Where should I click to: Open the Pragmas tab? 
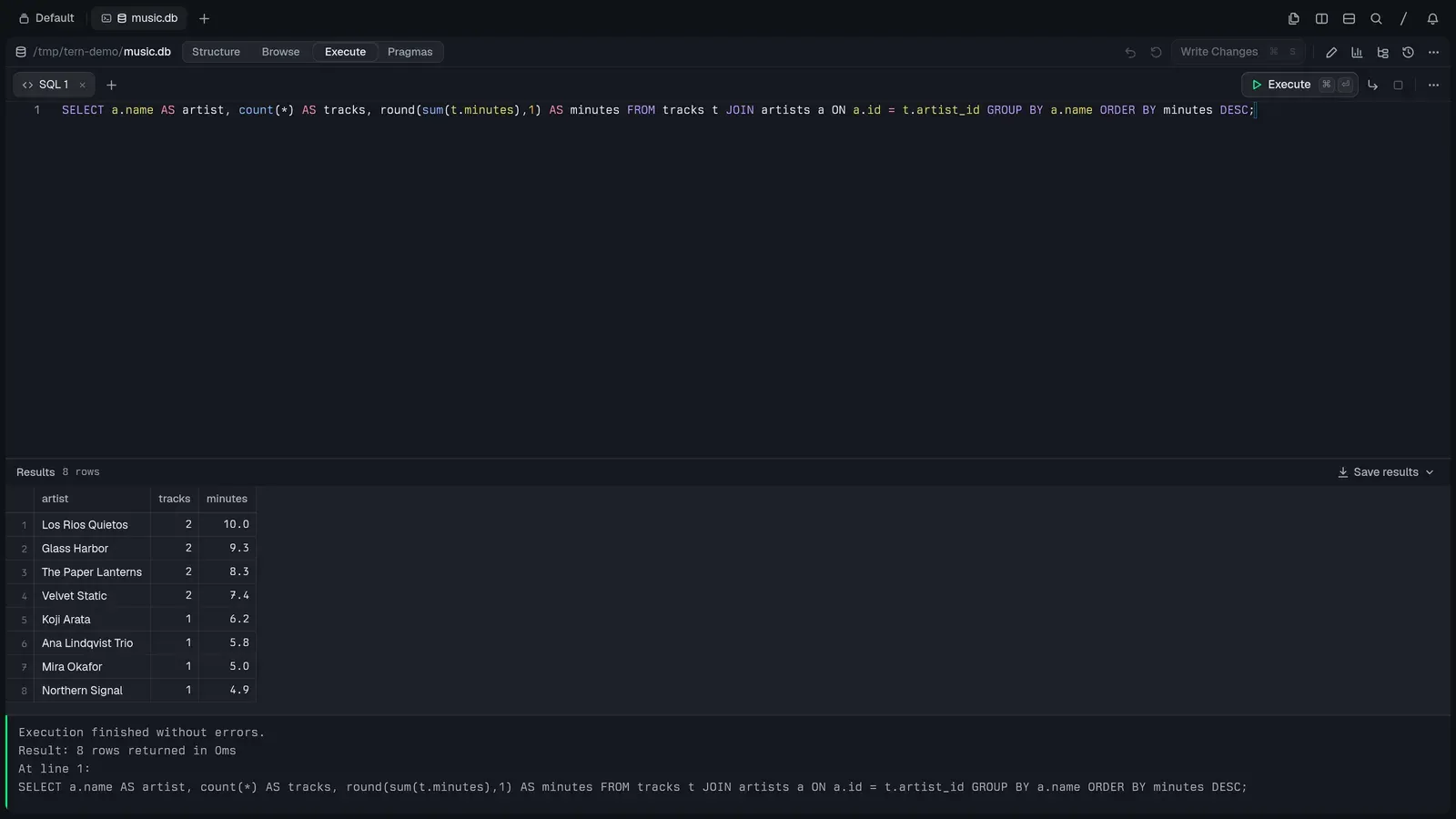tap(409, 52)
